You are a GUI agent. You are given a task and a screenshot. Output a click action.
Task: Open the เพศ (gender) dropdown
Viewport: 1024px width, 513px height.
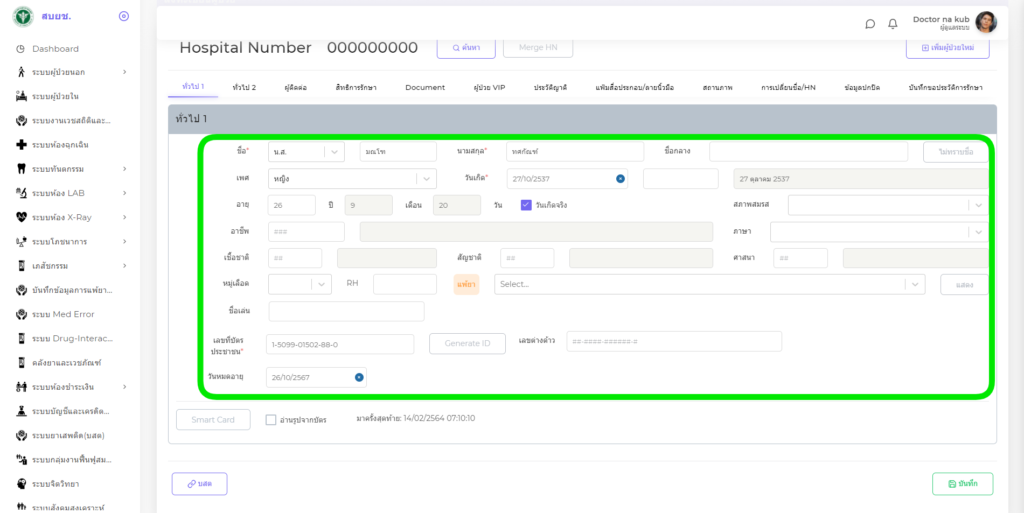click(x=352, y=179)
